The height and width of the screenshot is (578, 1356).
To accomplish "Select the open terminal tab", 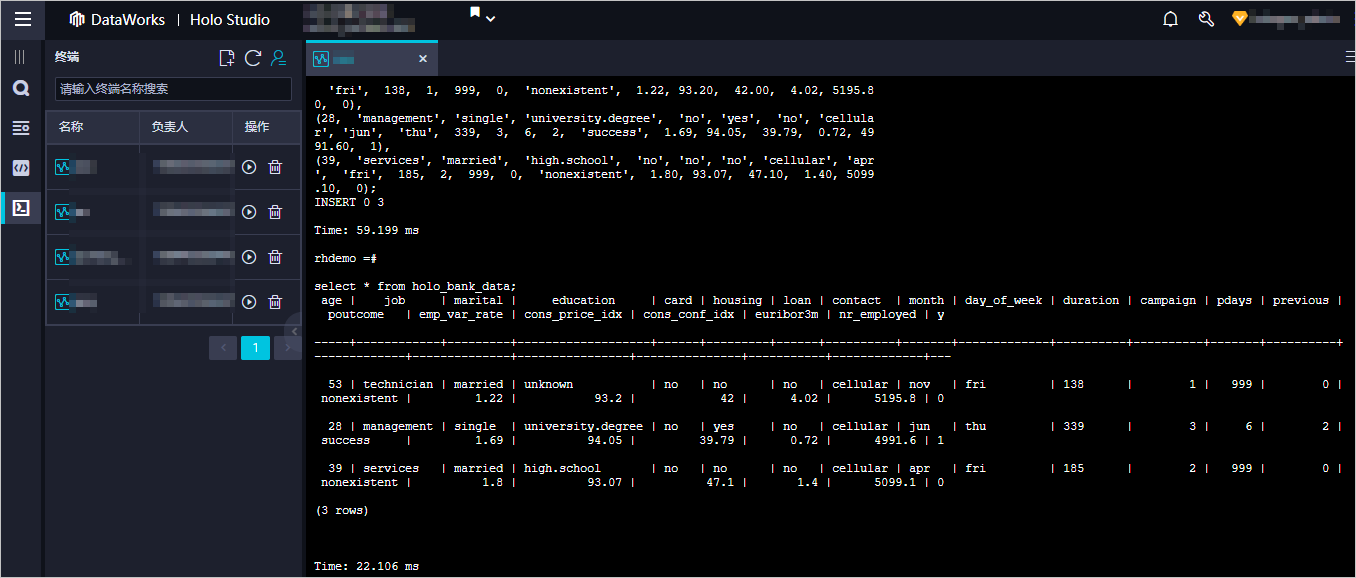I will [x=371, y=59].
